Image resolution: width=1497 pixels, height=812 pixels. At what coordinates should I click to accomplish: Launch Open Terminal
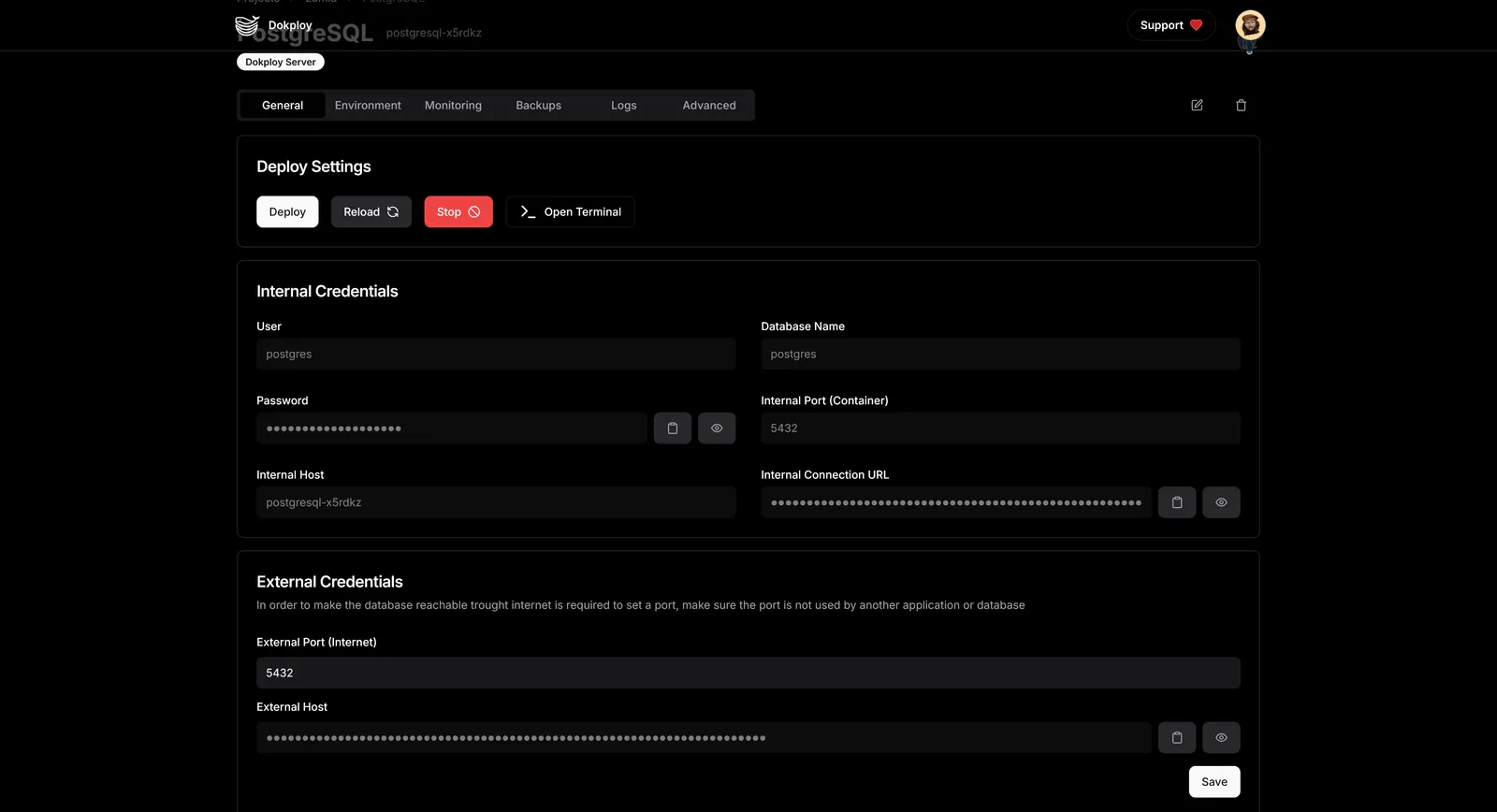pyautogui.click(x=570, y=212)
